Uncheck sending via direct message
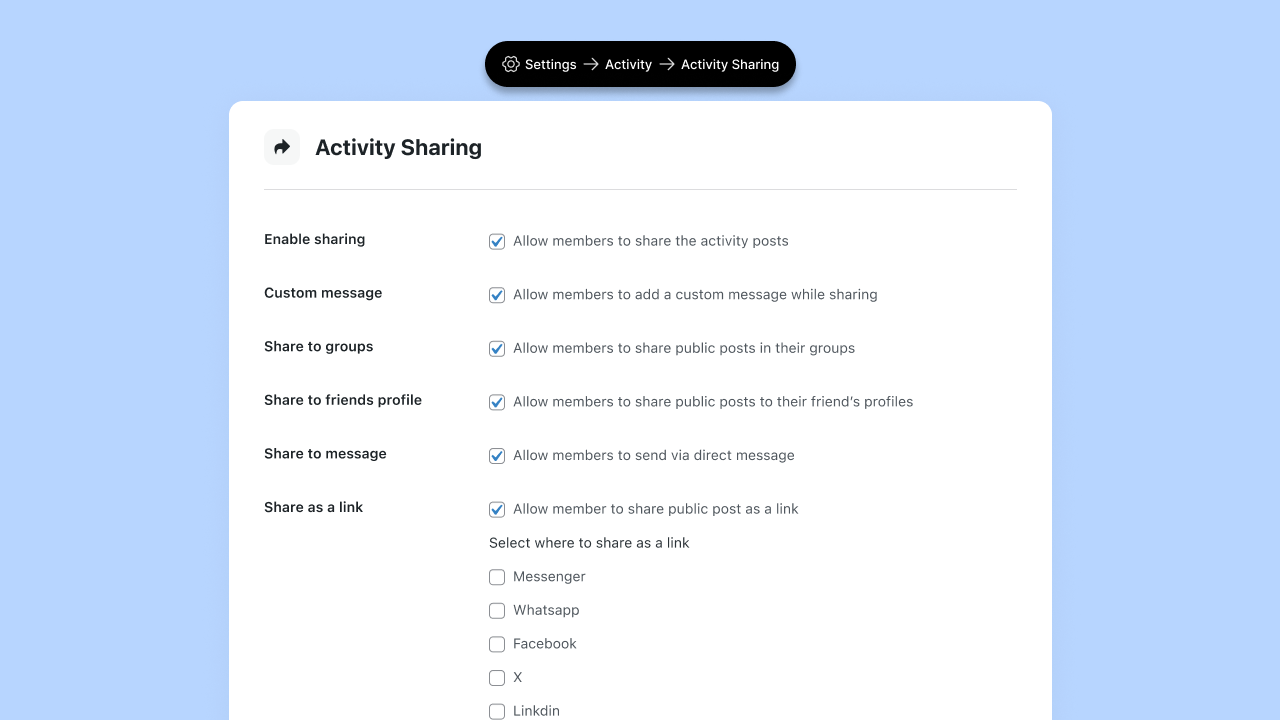The image size is (1280, 720). [x=497, y=455]
